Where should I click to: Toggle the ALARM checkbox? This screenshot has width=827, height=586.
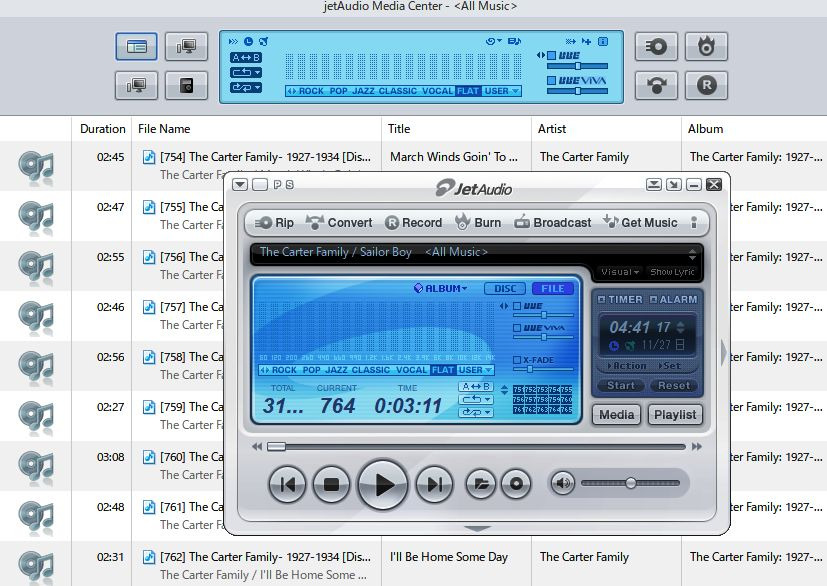tap(655, 299)
